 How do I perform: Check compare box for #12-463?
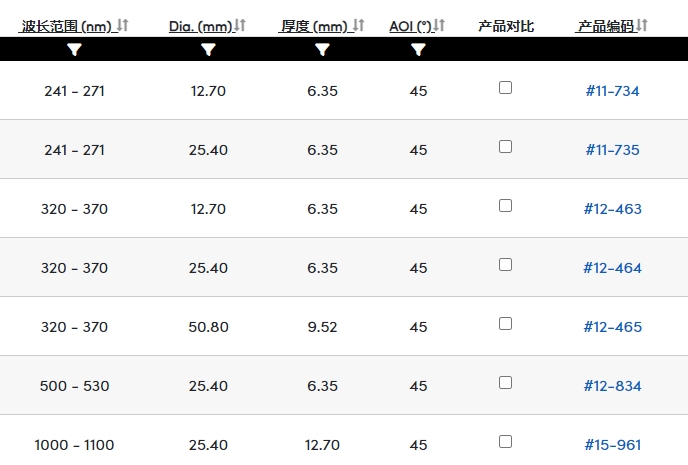coord(505,206)
